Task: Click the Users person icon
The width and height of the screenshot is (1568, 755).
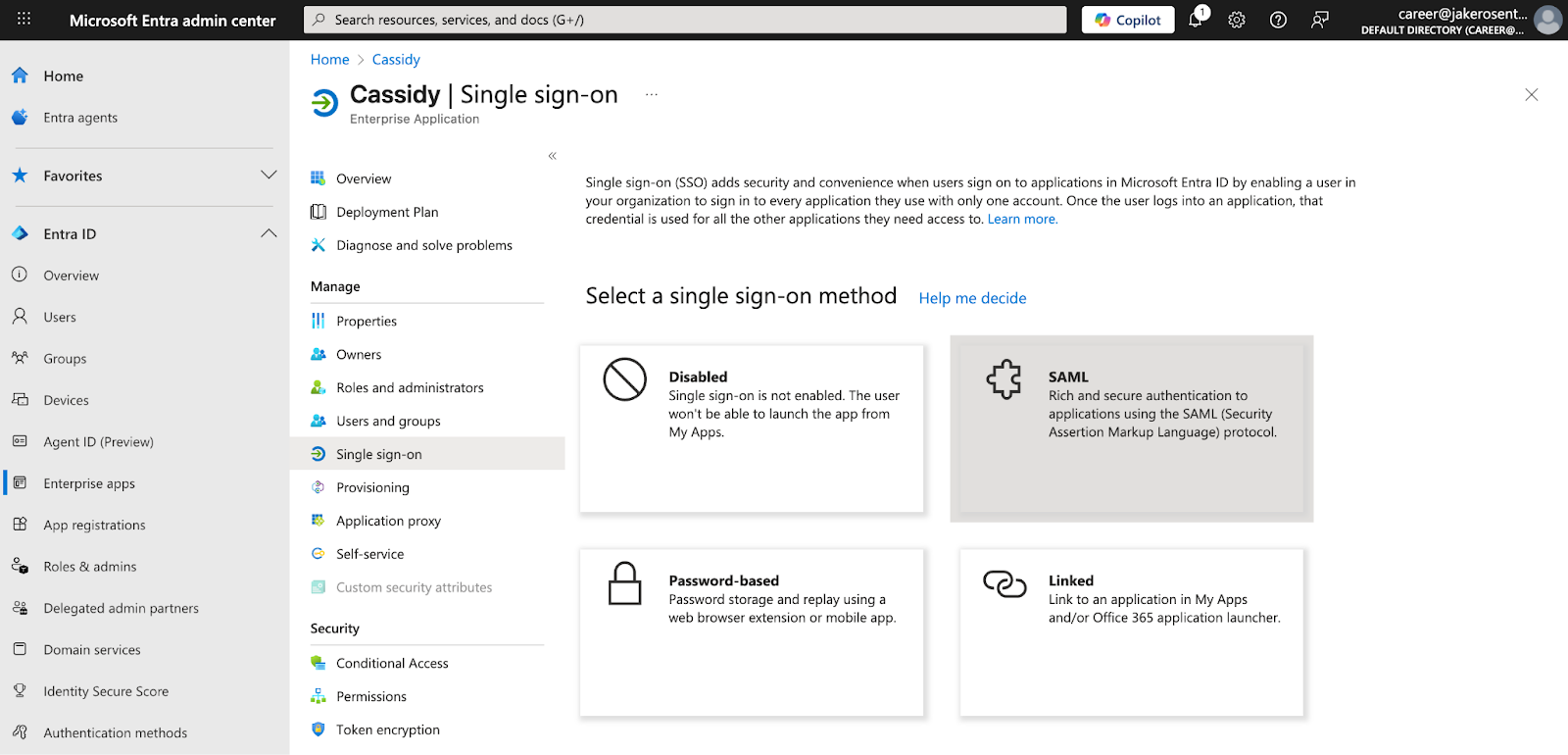Action: [20, 317]
